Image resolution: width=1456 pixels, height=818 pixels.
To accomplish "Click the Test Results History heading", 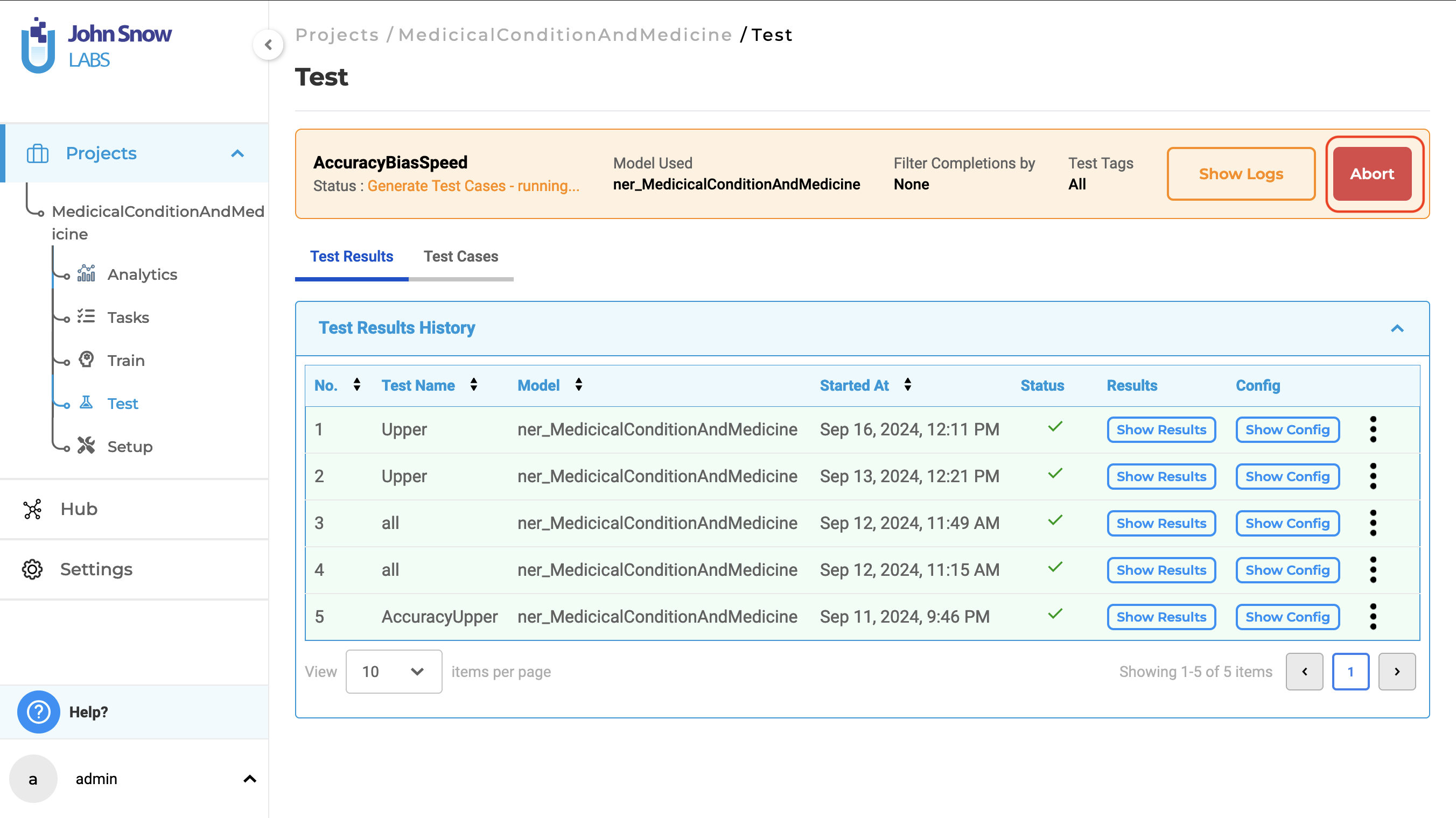I will pyautogui.click(x=397, y=328).
